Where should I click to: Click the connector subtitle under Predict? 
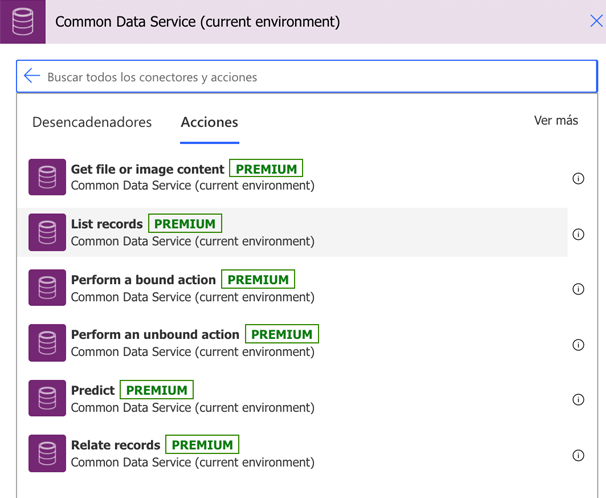pyautogui.click(x=192, y=408)
